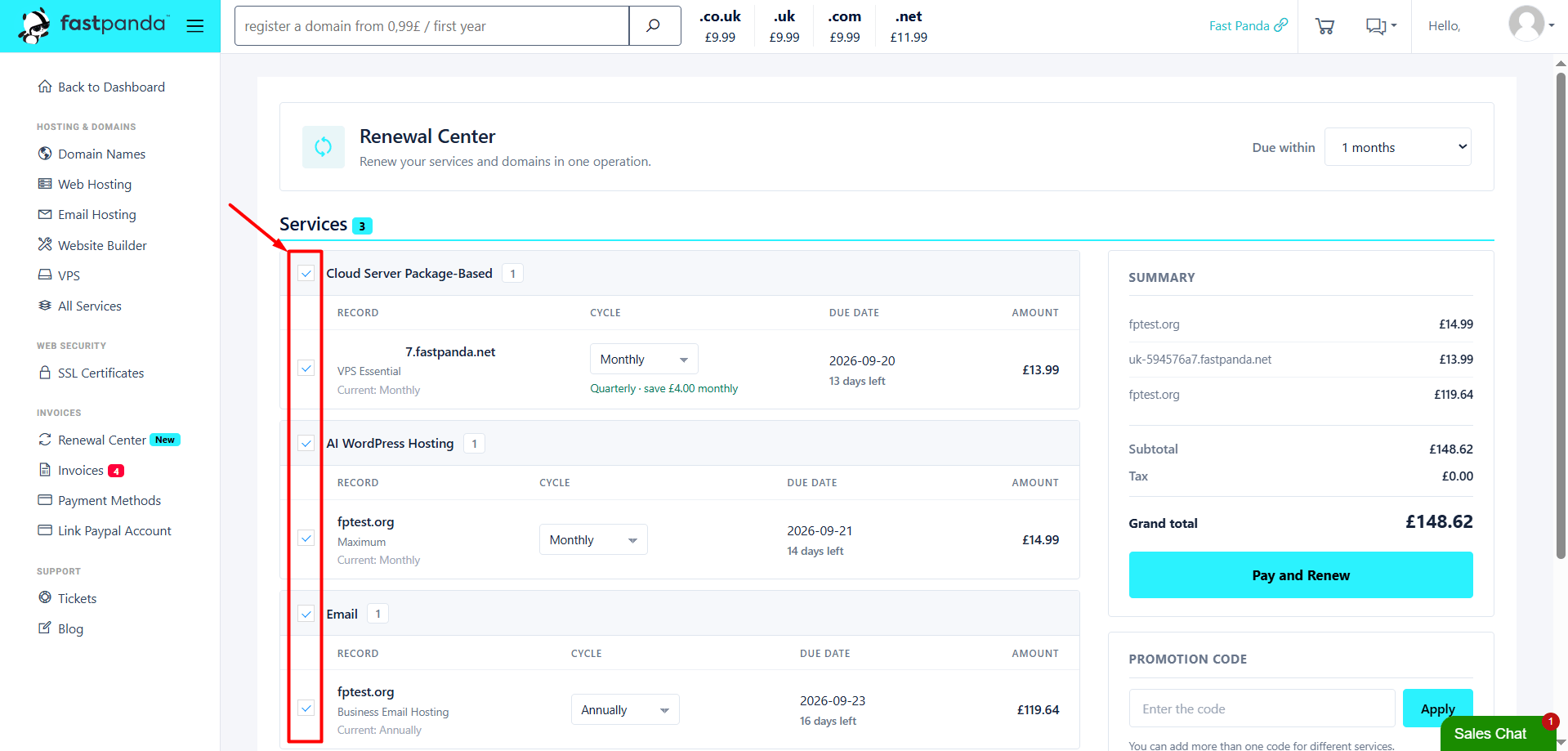This screenshot has height=751, width=1568.
Task: Toggle the Cloud Server Package-Based group checkbox
Action: [306, 273]
